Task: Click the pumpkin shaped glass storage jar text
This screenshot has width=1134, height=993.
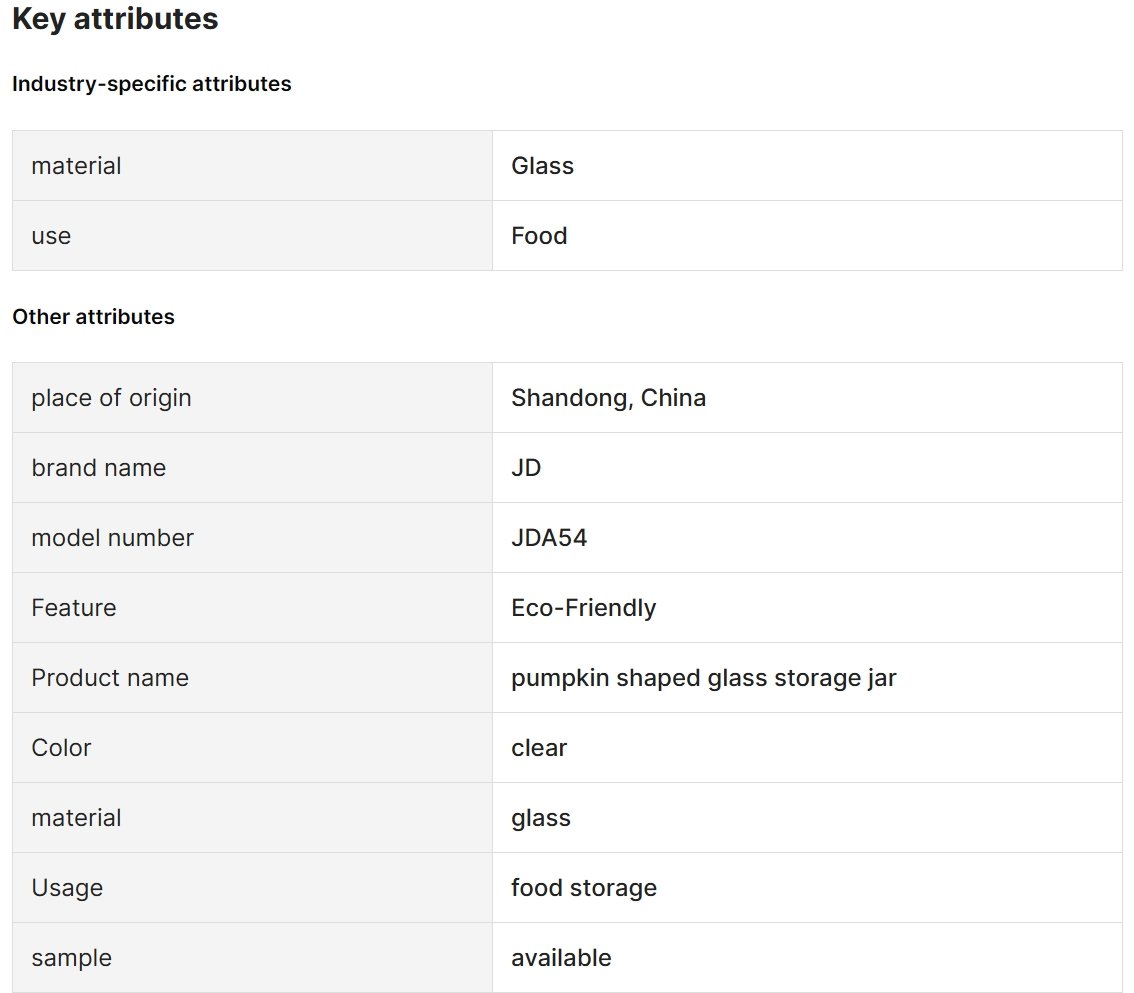Action: [704, 678]
